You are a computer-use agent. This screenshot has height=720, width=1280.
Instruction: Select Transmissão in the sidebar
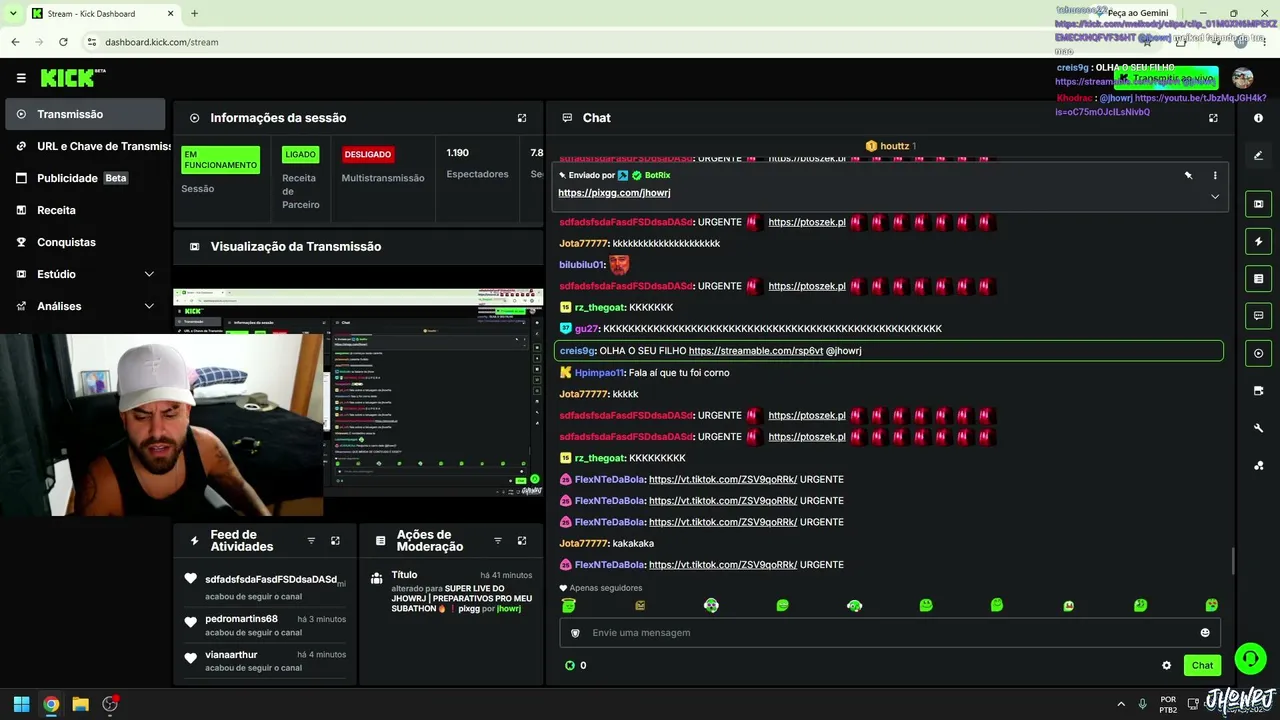tap(85, 114)
